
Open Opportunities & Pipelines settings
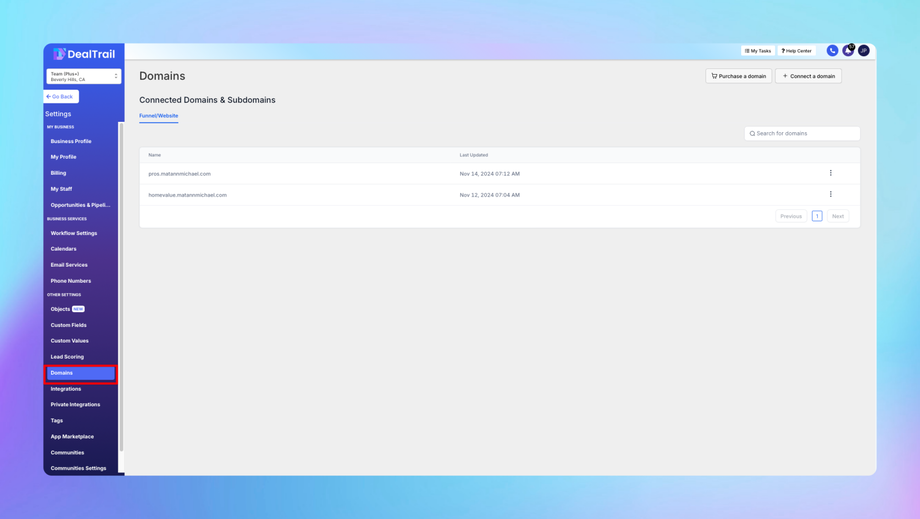(81, 205)
